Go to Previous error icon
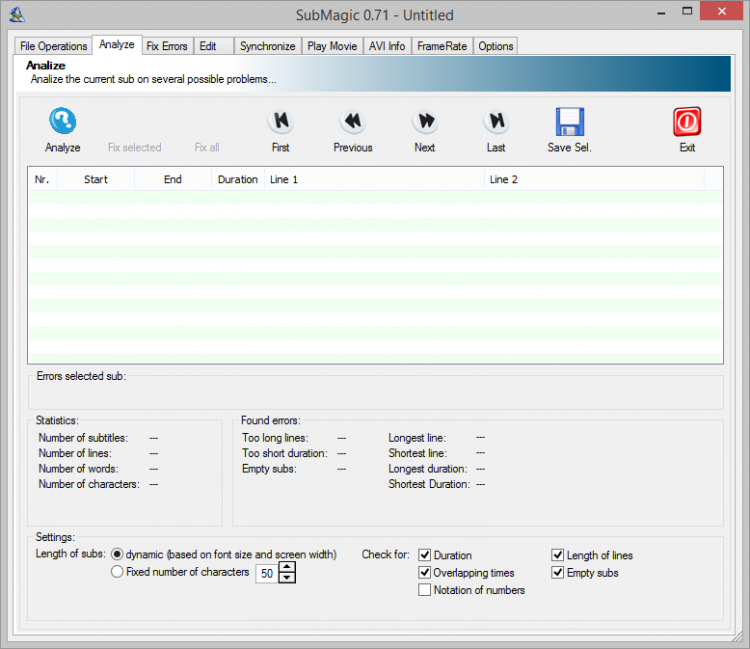Image resolution: width=750 pixels, height=649 pixels. pyautogui.click(x=353, y=121)
